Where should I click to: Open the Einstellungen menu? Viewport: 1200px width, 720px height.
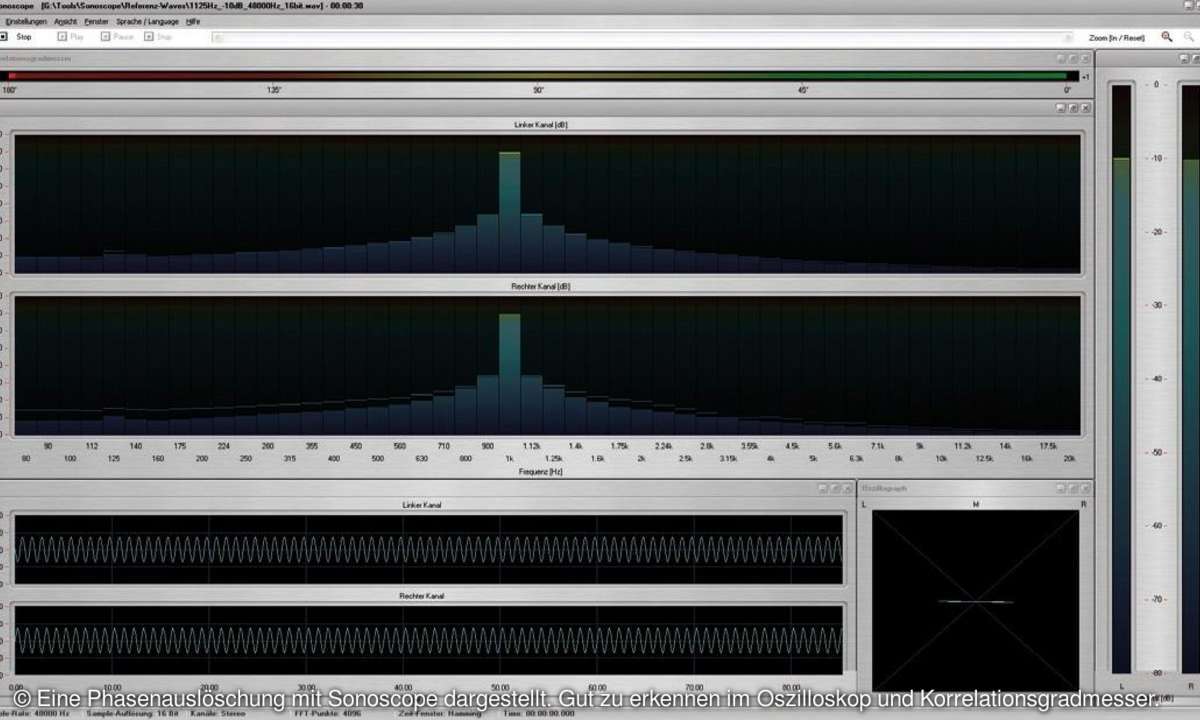(26, 21)
